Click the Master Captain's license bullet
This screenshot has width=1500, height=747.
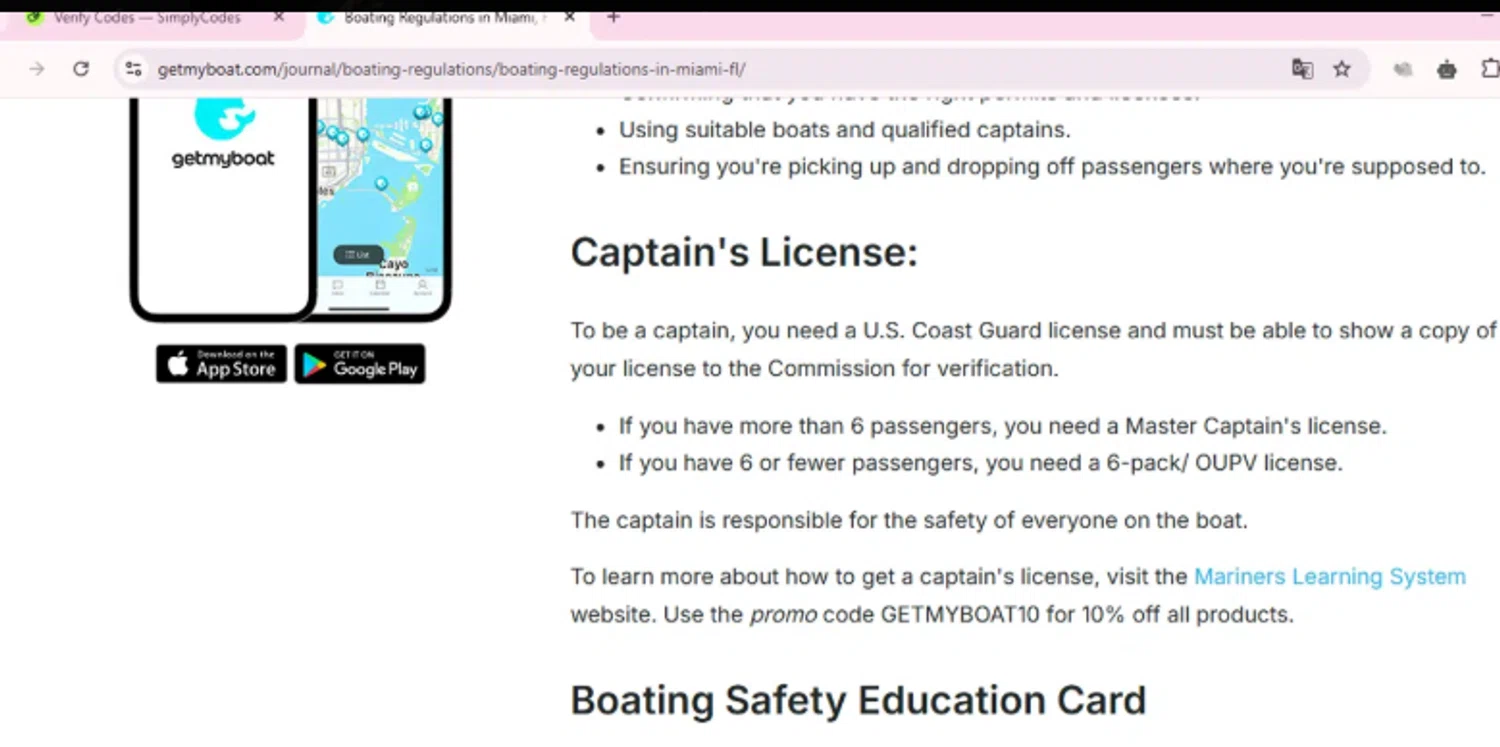pyautogui.click(x=1002, y=426)
